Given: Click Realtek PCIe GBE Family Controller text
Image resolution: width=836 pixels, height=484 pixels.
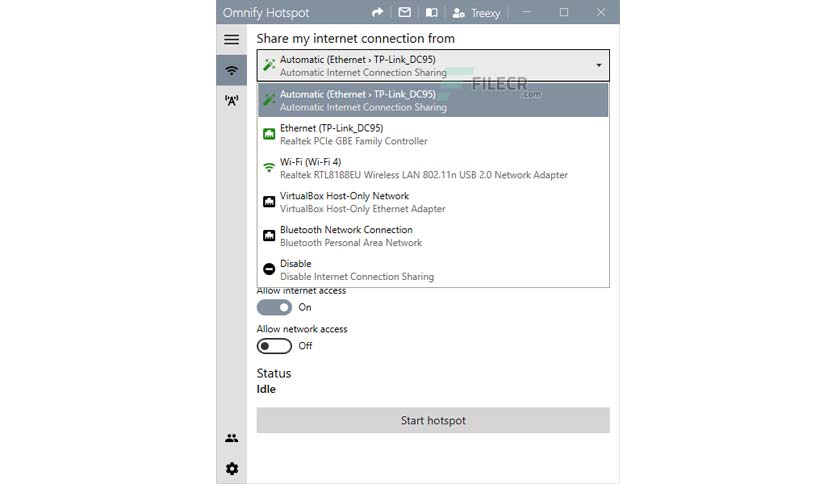Looking at the screenshot, I should click(353, 141).
